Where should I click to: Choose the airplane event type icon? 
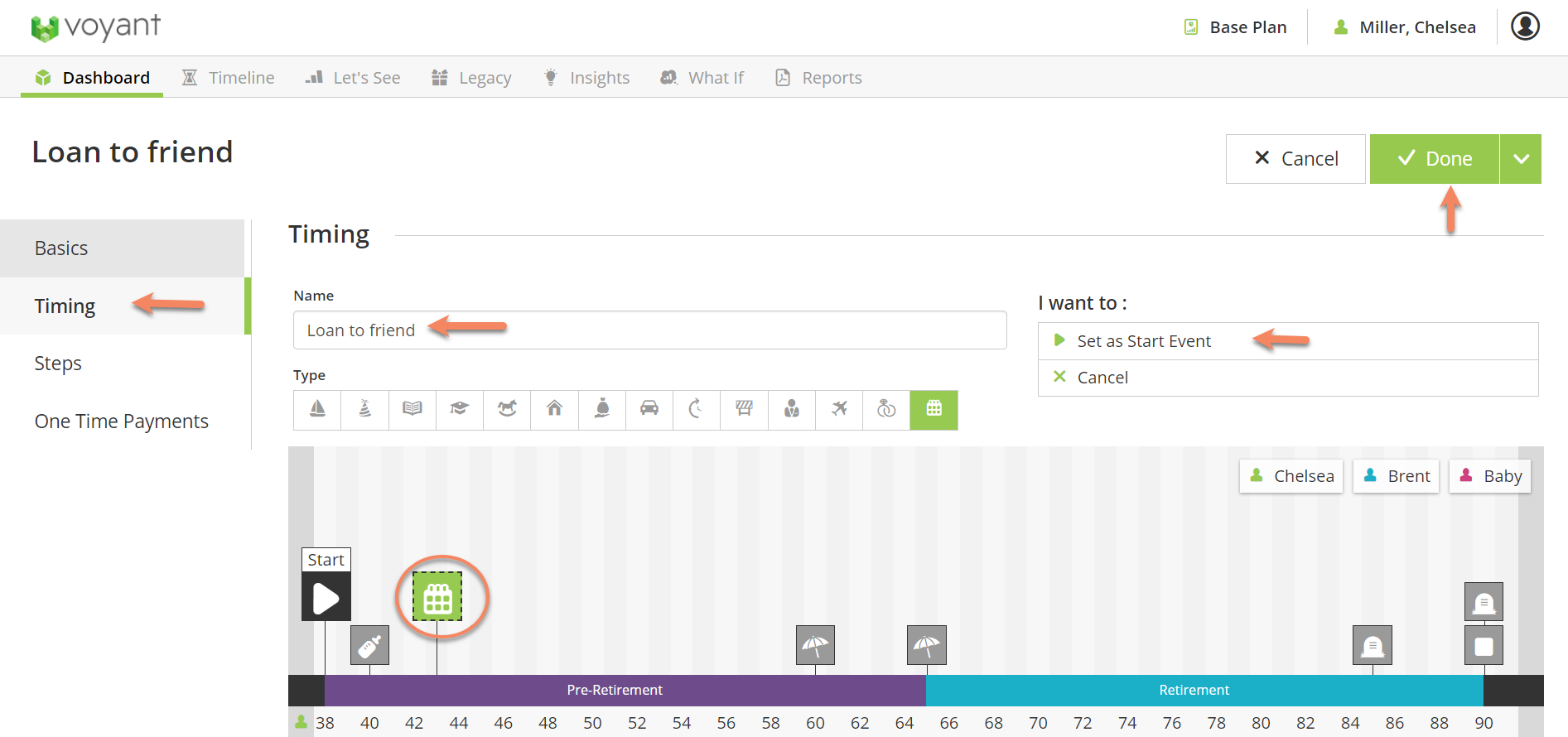click(x=839, y=409)
